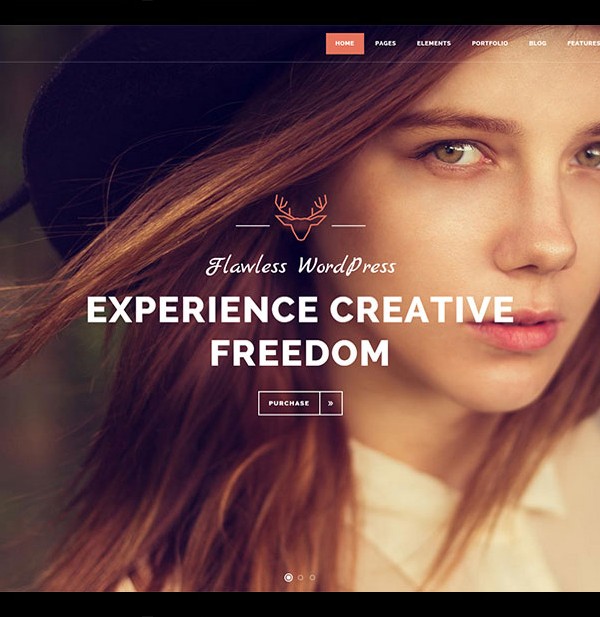Click the left divider line beside the deer logo
The image size is (600, 617).
253,226
